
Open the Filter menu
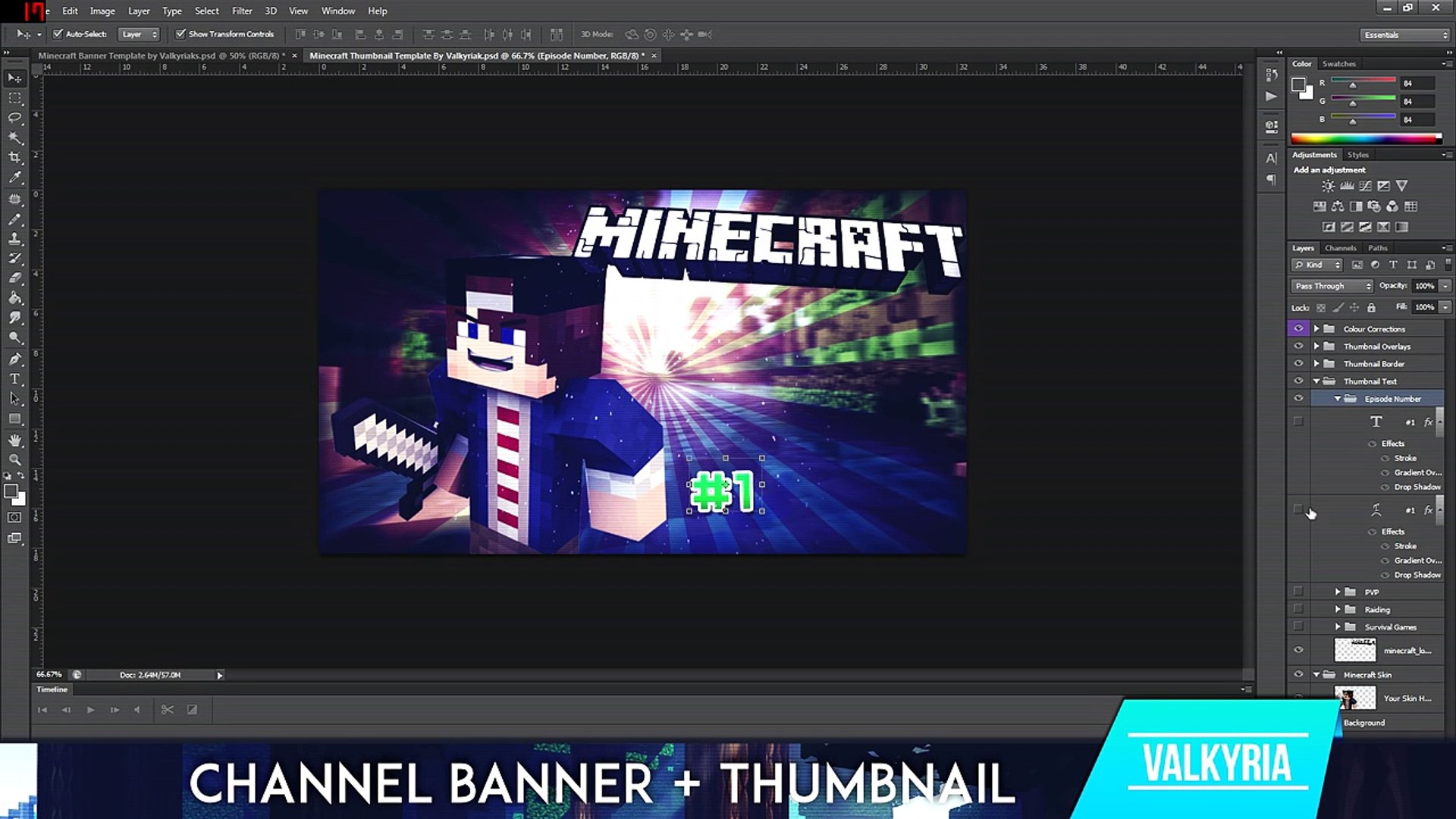[x=242, y=11]
